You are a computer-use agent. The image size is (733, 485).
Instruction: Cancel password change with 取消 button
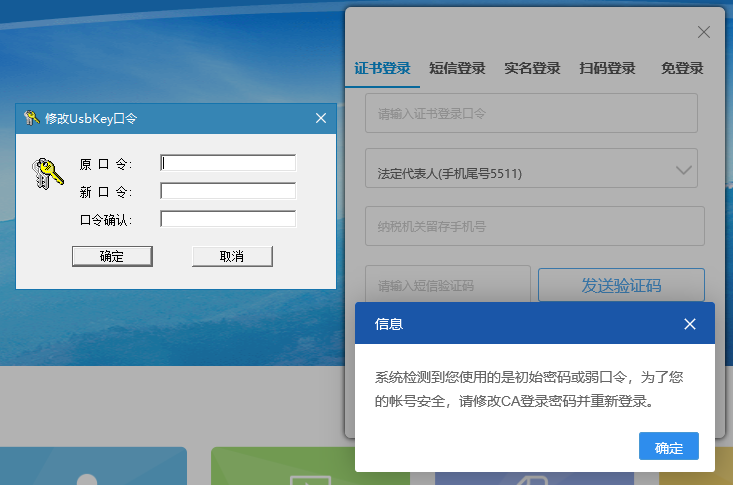(x=232, y=256)
